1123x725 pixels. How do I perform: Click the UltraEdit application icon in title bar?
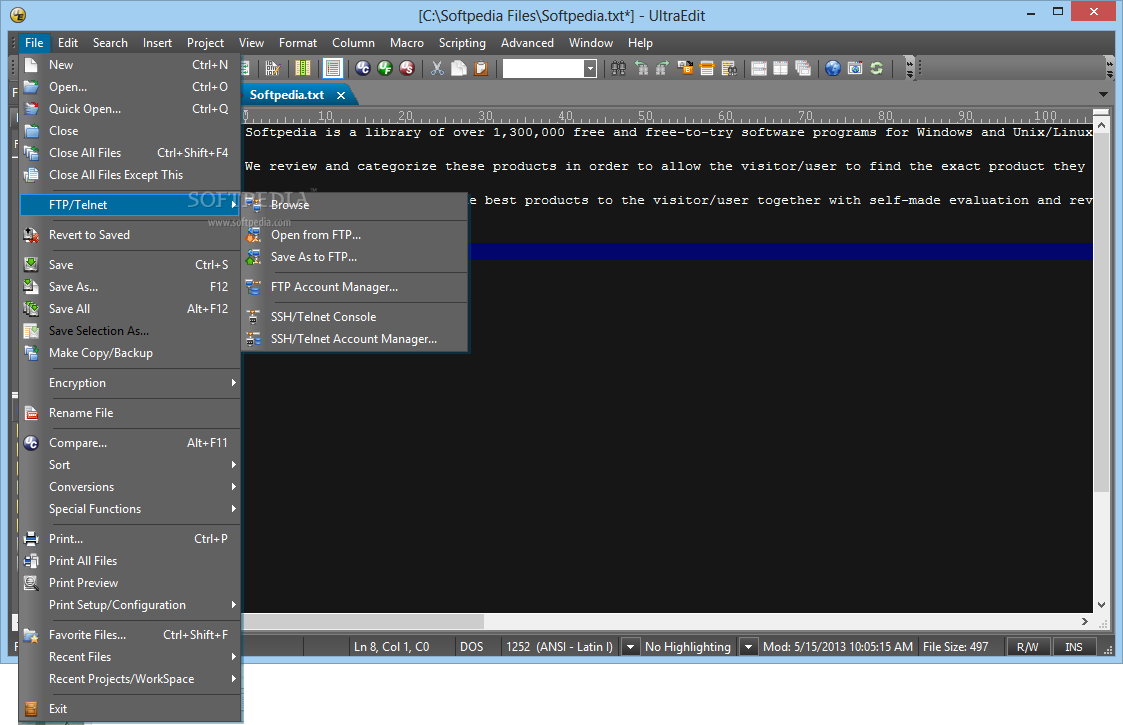pyautogui.click(x=18, y=15)
